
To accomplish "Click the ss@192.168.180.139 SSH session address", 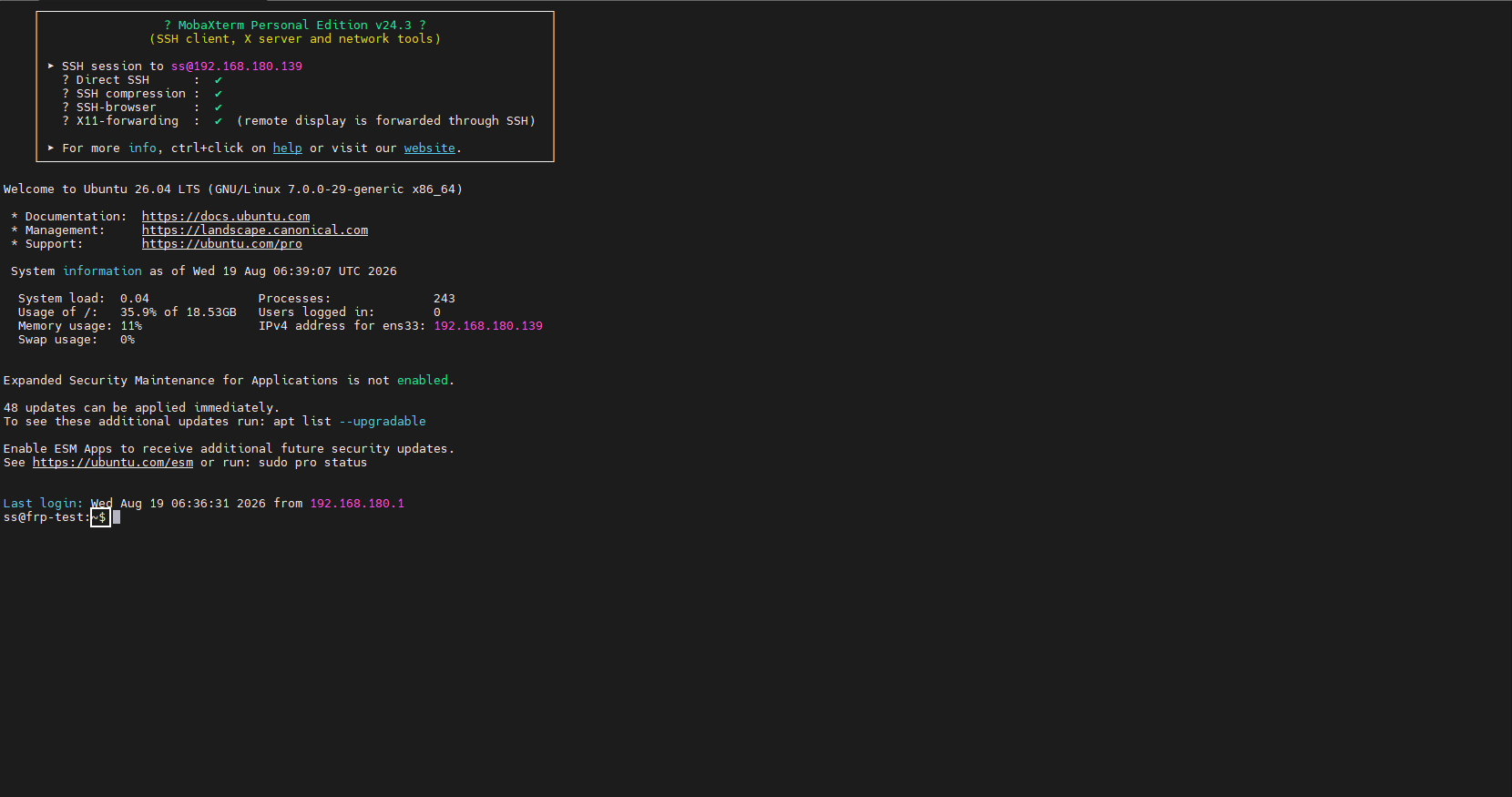I will 237,66.
